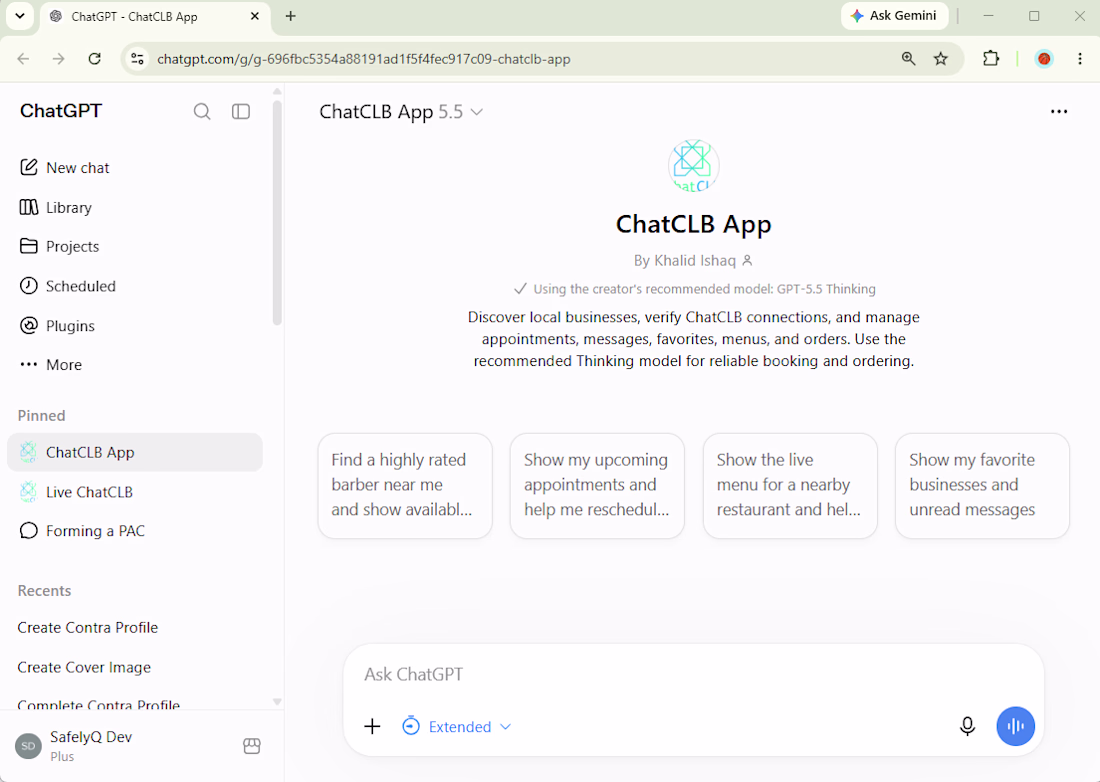Choose the upcoming appointments suggestion card
Screen dimensions: 1100x782
click(x=597, y=485)
